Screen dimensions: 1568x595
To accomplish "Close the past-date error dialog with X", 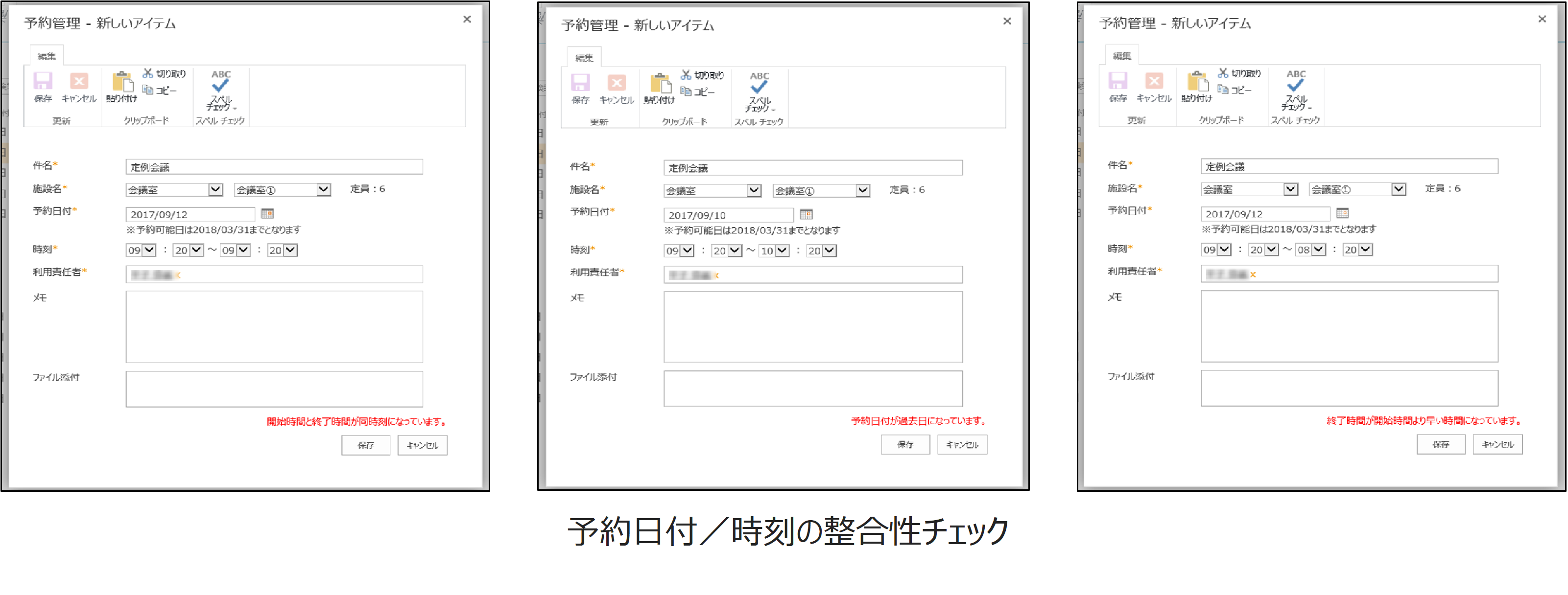I will [1007, 22].
